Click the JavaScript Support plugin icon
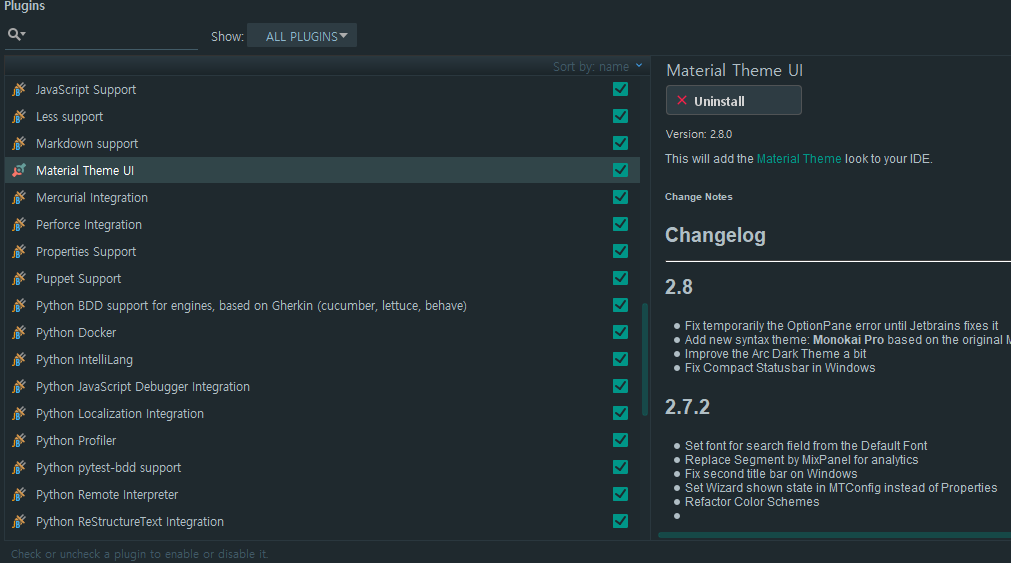This screenshot has width=1011, height=563. pos(19,89)
